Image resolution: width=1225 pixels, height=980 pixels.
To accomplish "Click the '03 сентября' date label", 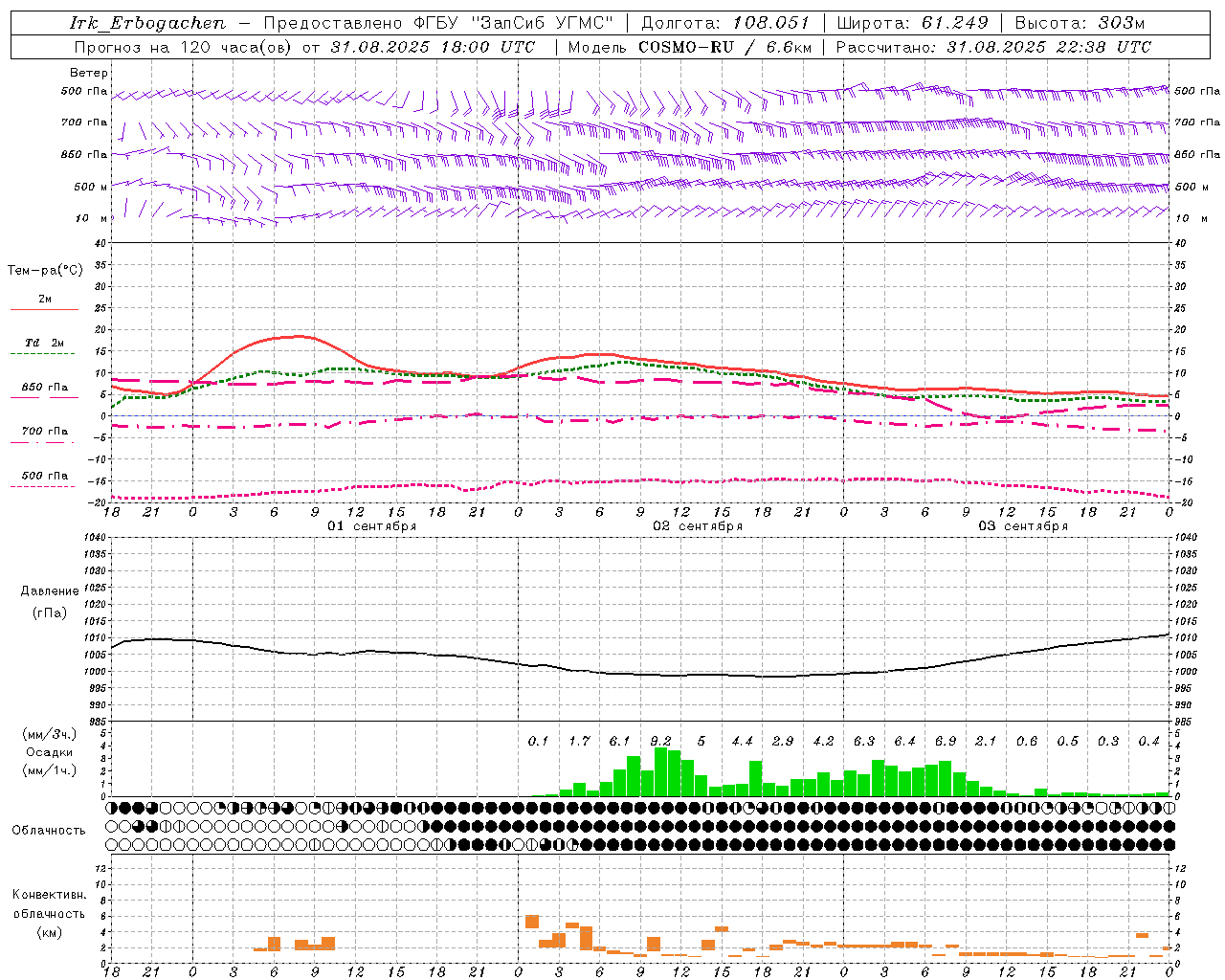I will tap(1023, 526).
